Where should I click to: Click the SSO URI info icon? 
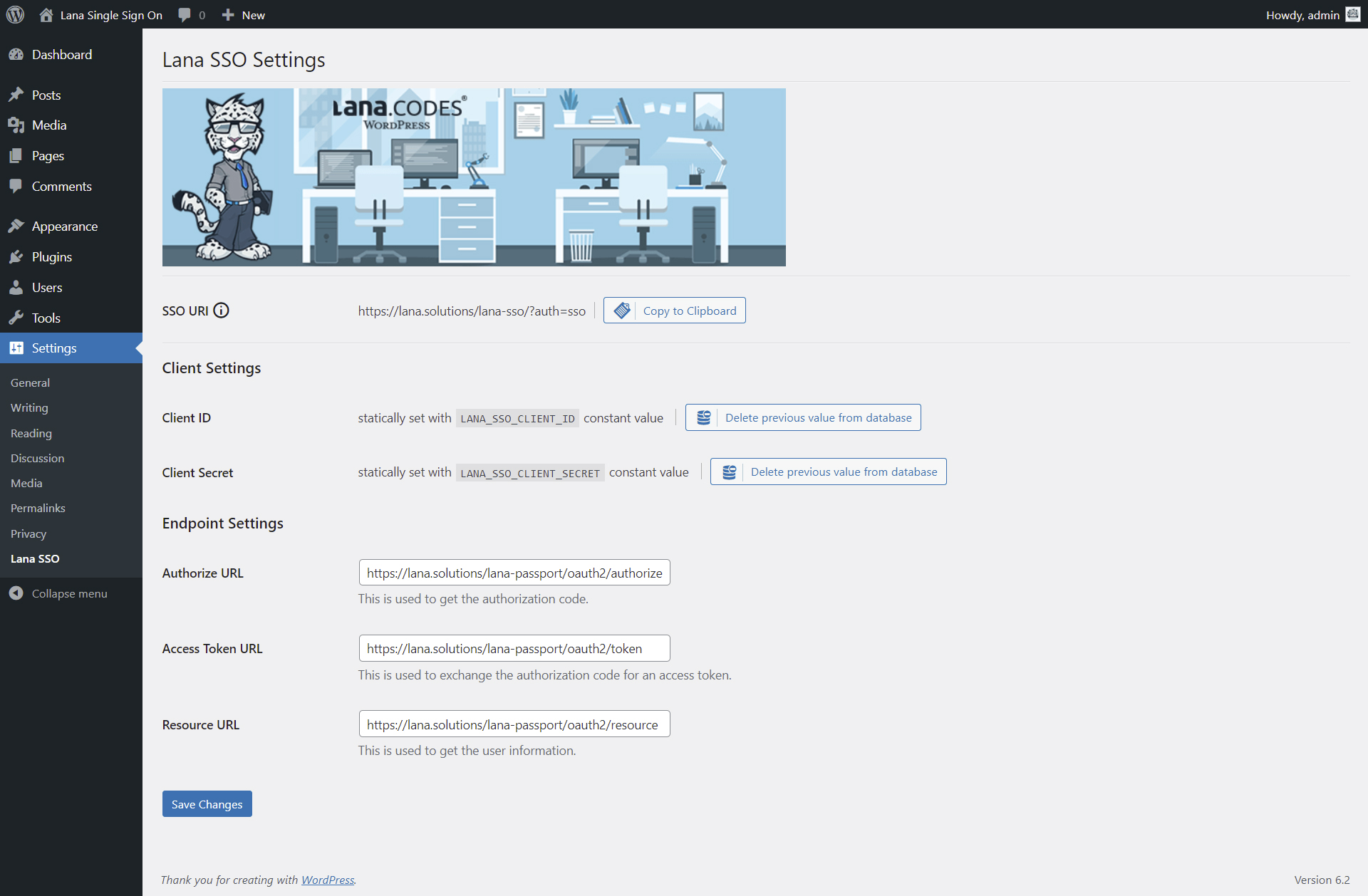click(222, 311)
